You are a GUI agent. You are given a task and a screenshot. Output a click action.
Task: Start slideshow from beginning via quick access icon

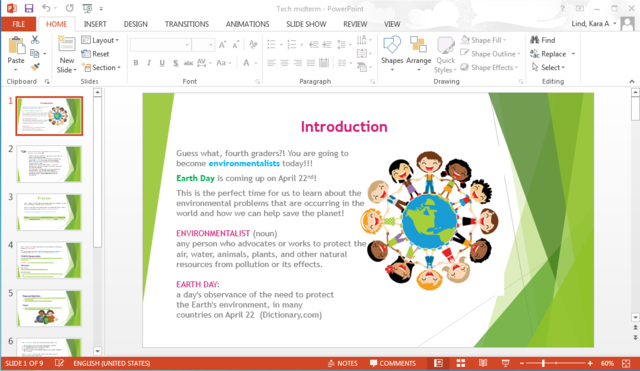pyautogui.click(x=87, y=8)
